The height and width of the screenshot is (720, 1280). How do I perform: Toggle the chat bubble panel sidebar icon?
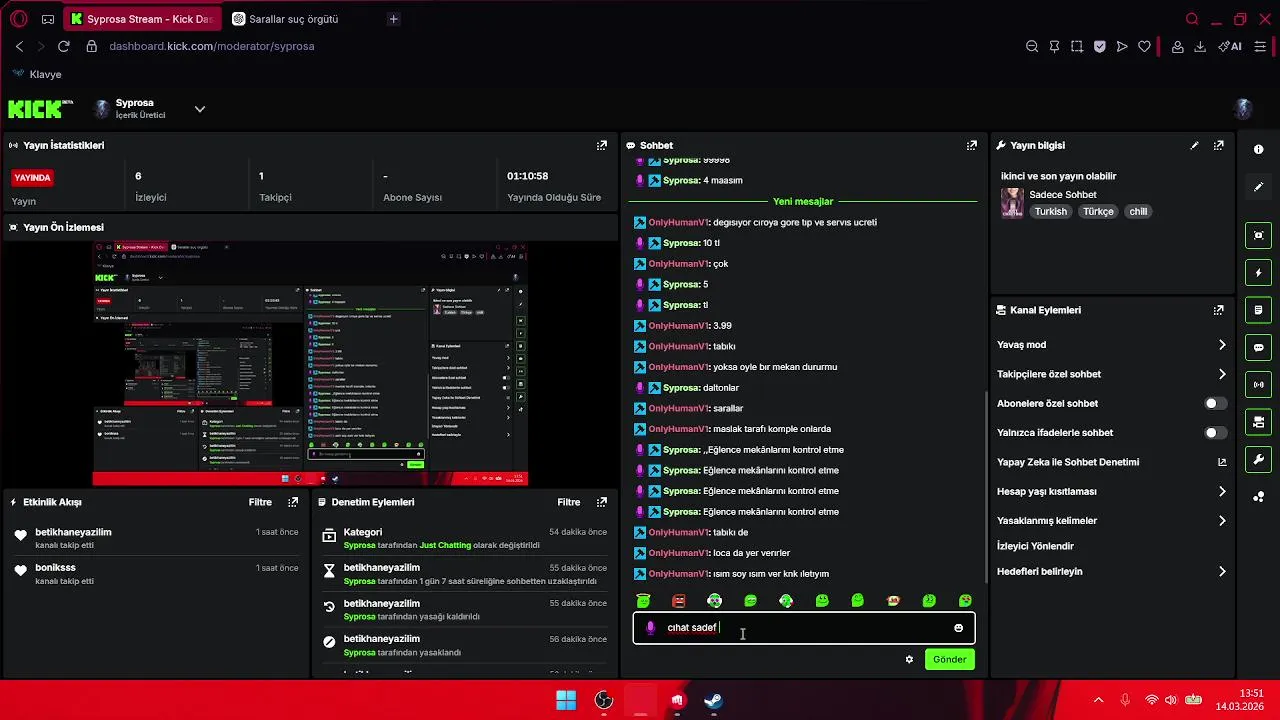1258,347
